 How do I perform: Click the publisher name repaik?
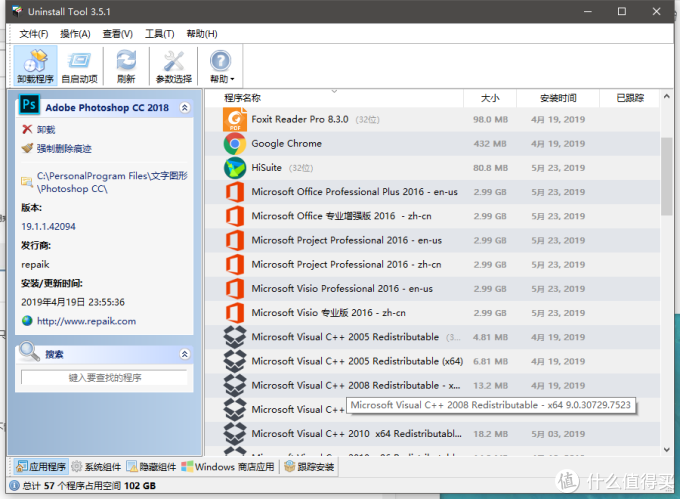coord(35,264)
